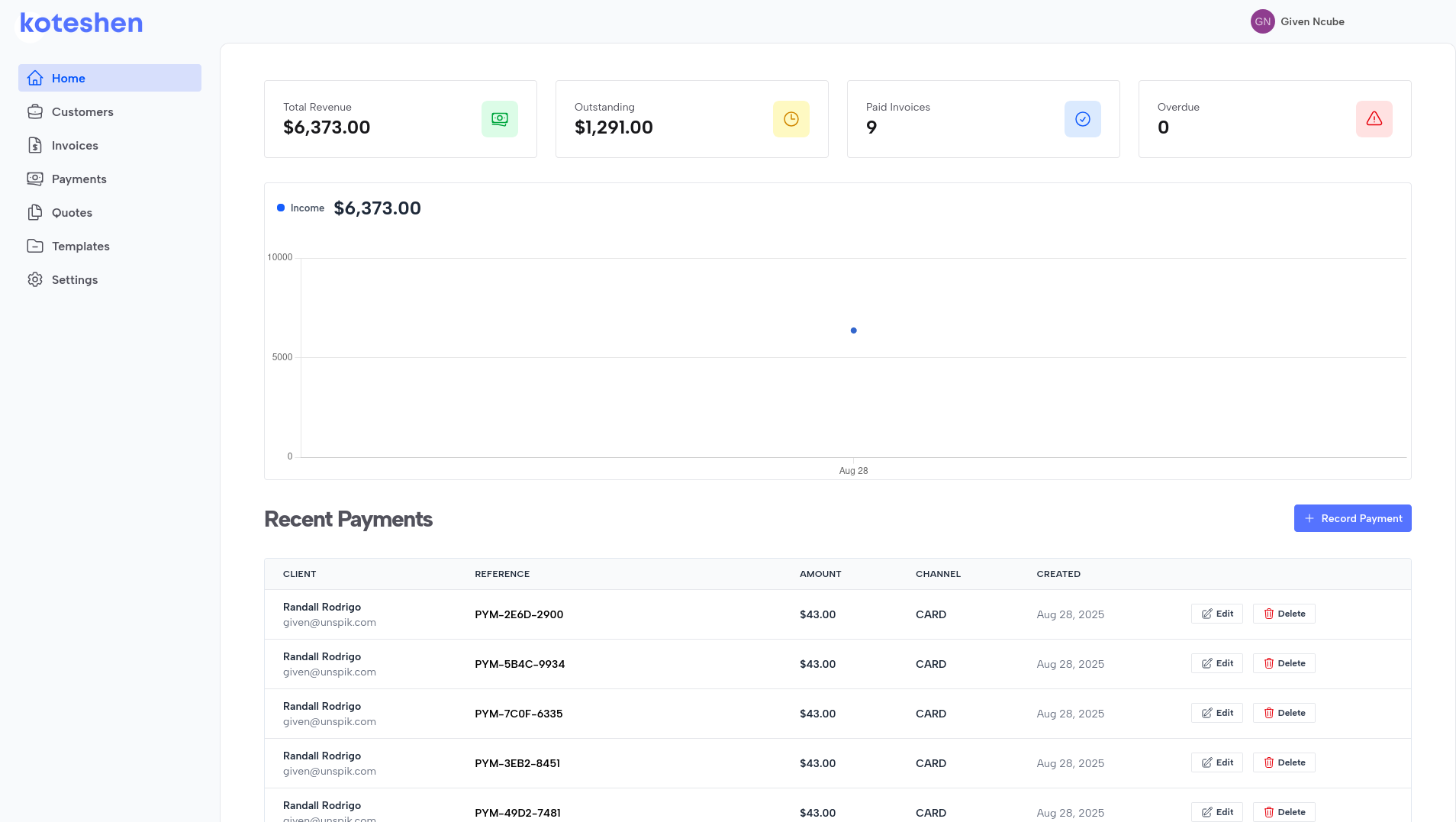Image resolution: width=1456 pixels, height=822 pixels.
Task: Select the Aug 28 data point on chart
Action: coord(853,330)
